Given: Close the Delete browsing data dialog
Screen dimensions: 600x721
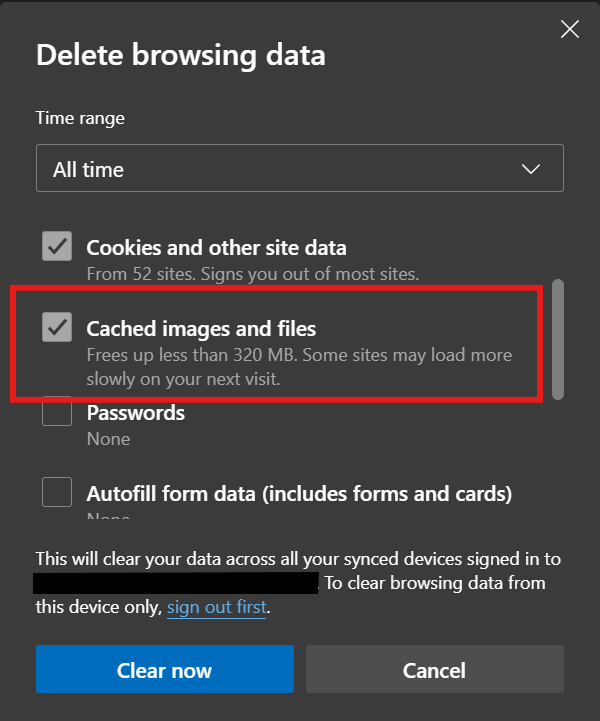Looking at the screenshot, I should (570, 29).
